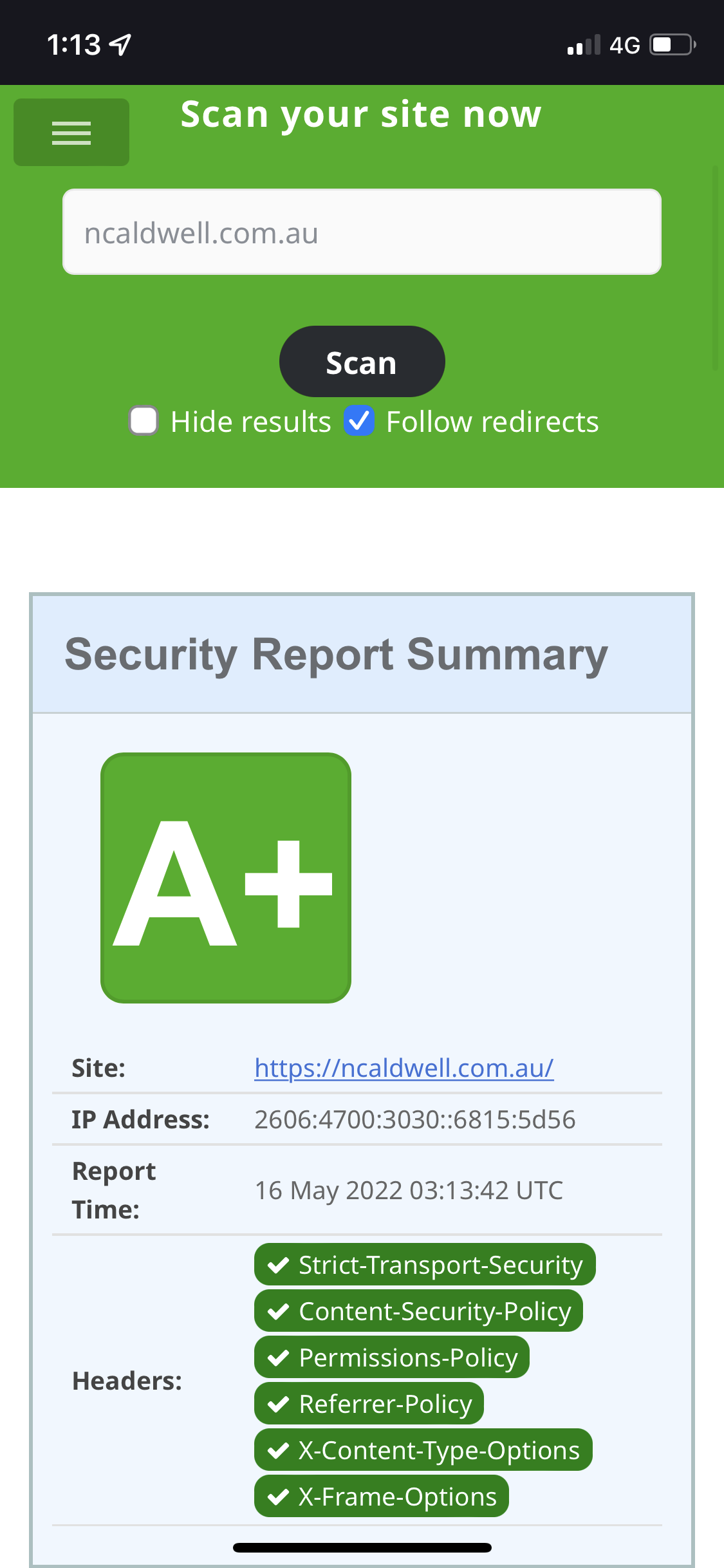Viewport: 724px width, 1568px height.
Task: Select the Referrer-Policy header badge
Action: (x=369, y=1404)
